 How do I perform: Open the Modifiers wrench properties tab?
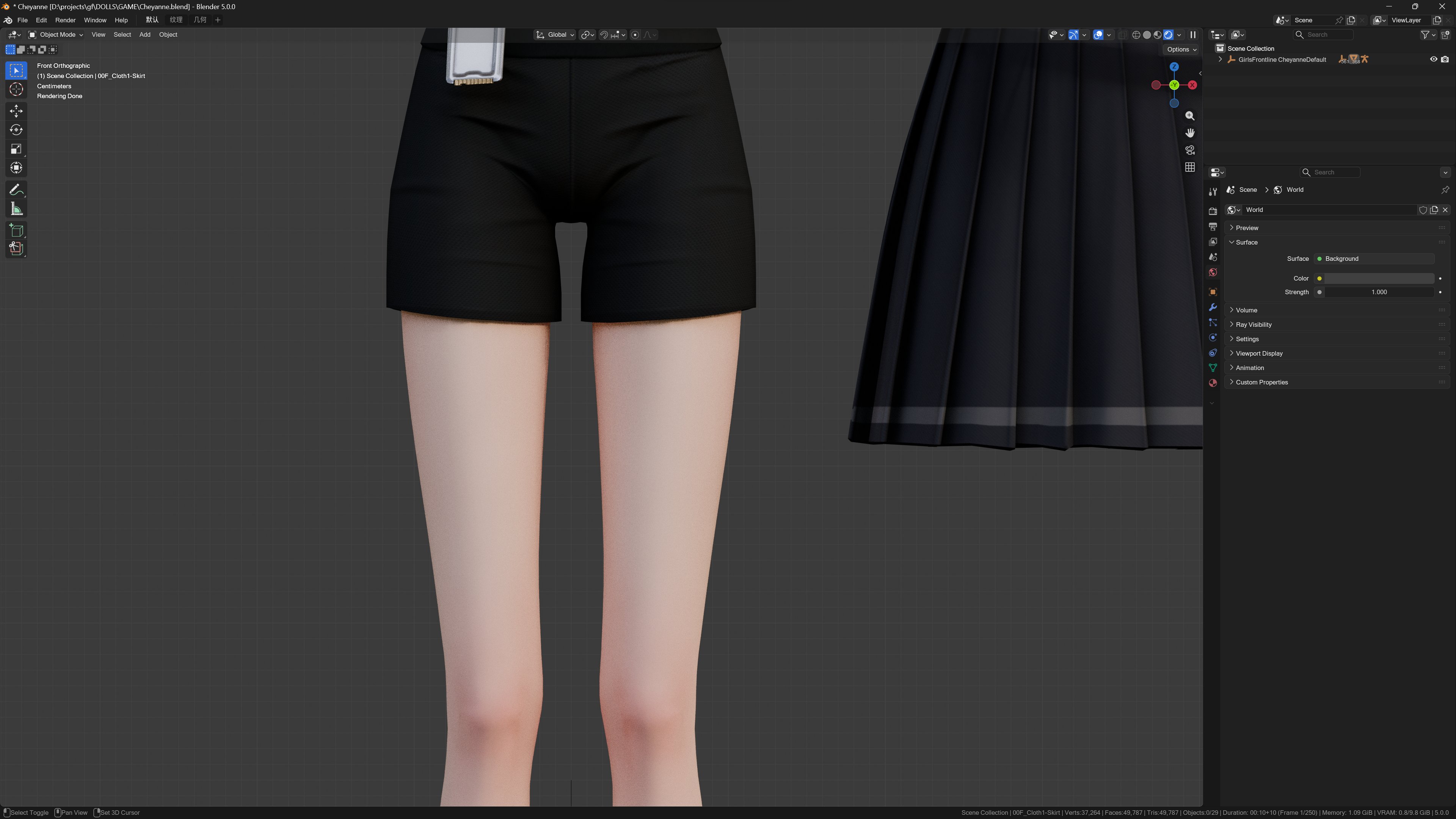point(1213,308)
